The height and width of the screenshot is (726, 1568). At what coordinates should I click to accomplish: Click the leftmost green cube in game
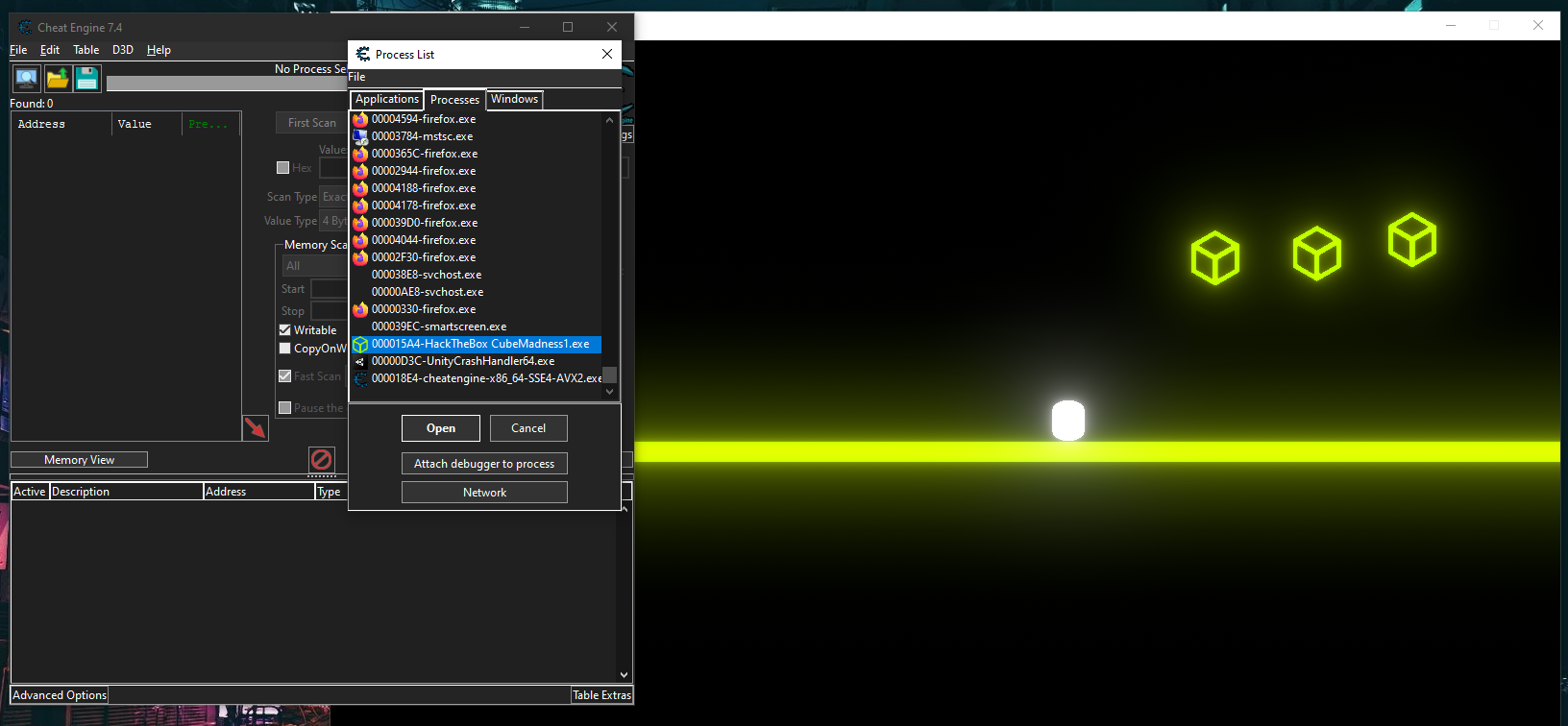coord(1215,257)
